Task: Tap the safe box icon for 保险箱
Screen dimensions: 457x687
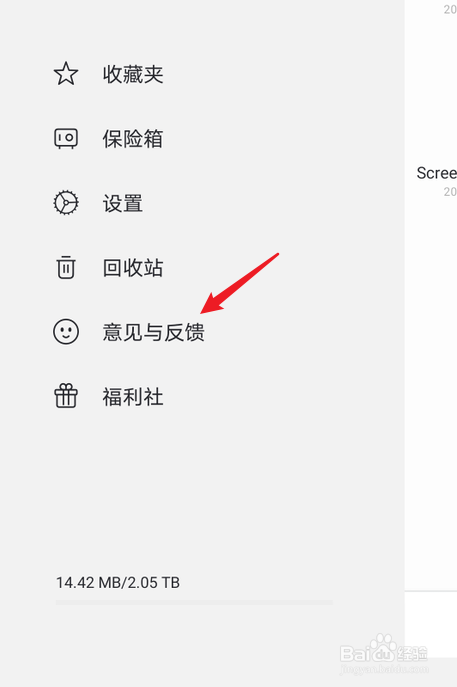Action: pos(66,138)
